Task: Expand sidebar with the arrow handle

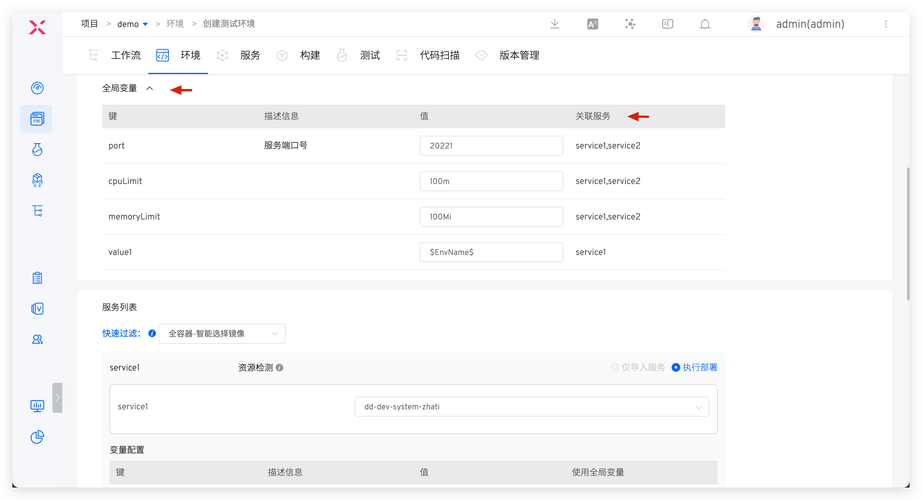Action: click(x=57, y=398)
